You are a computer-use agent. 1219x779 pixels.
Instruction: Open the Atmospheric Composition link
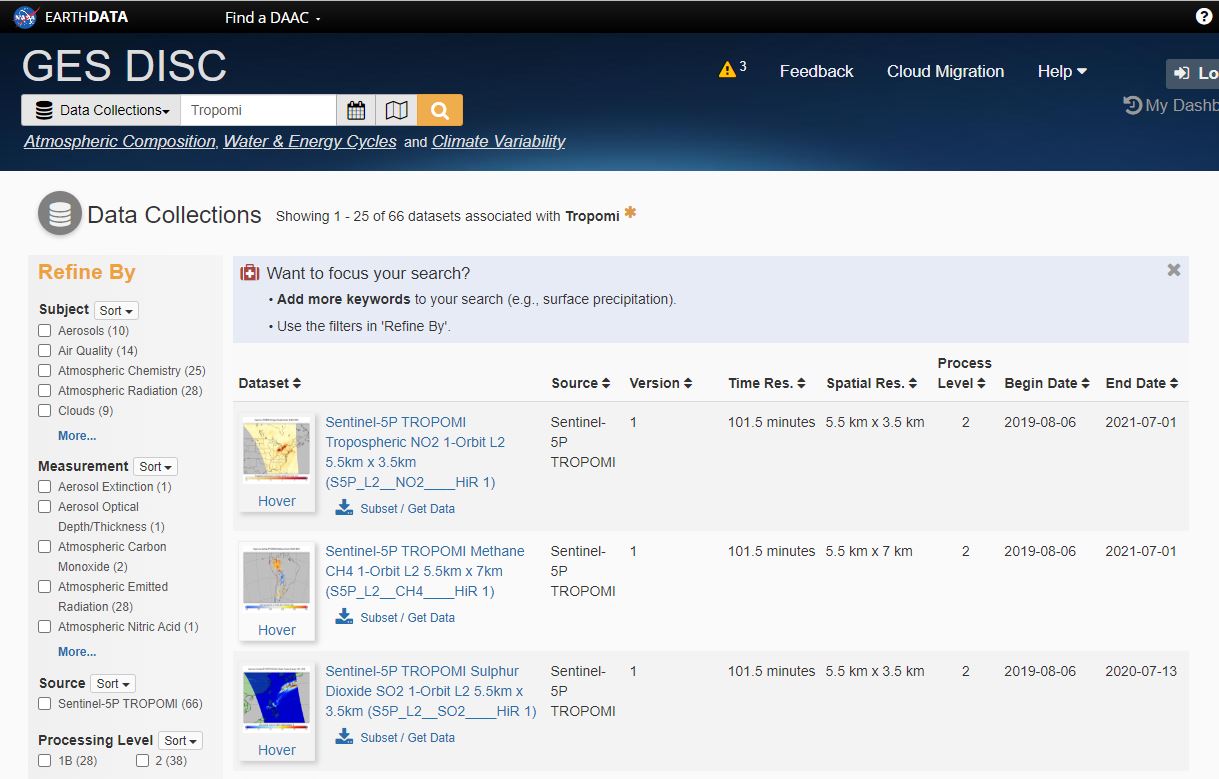120,142
